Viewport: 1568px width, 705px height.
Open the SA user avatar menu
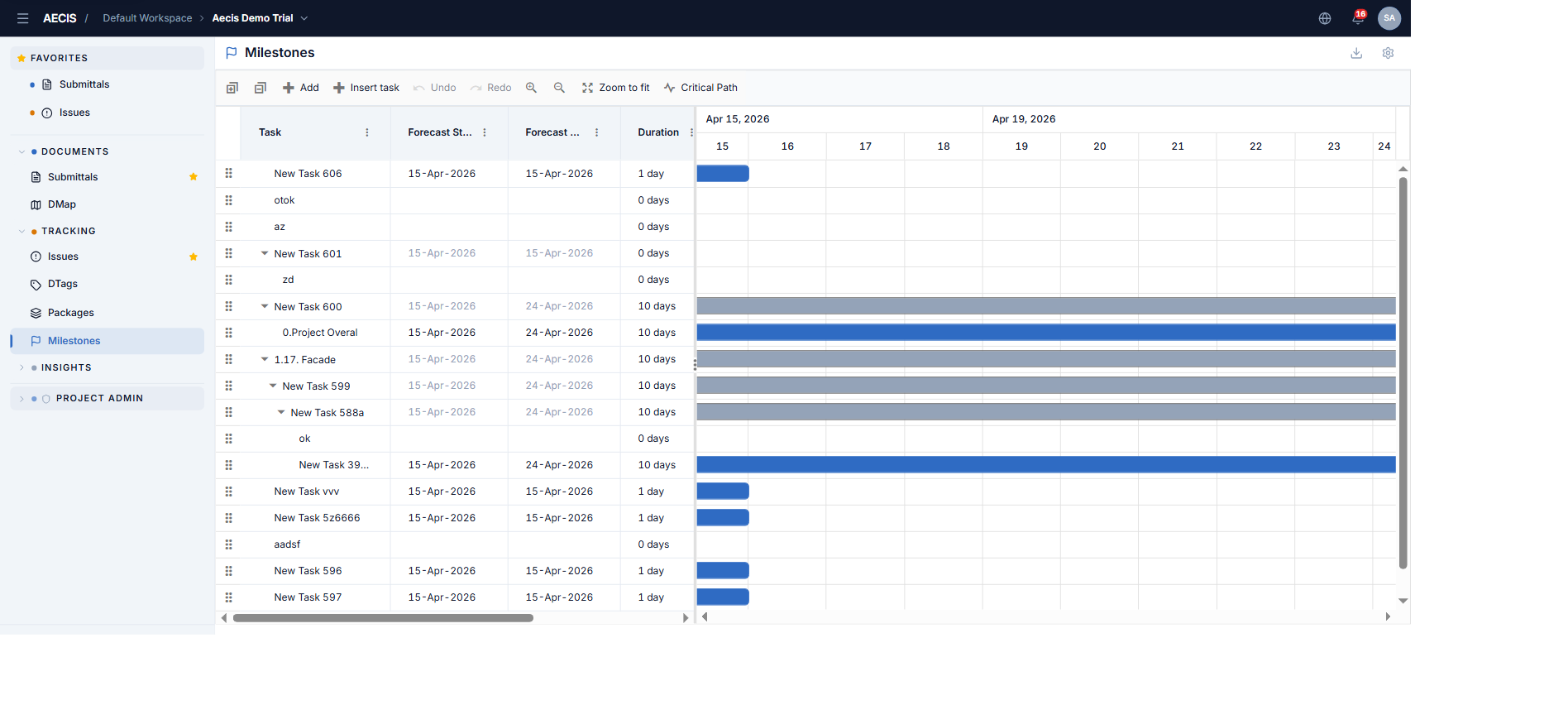[1389, 18]
